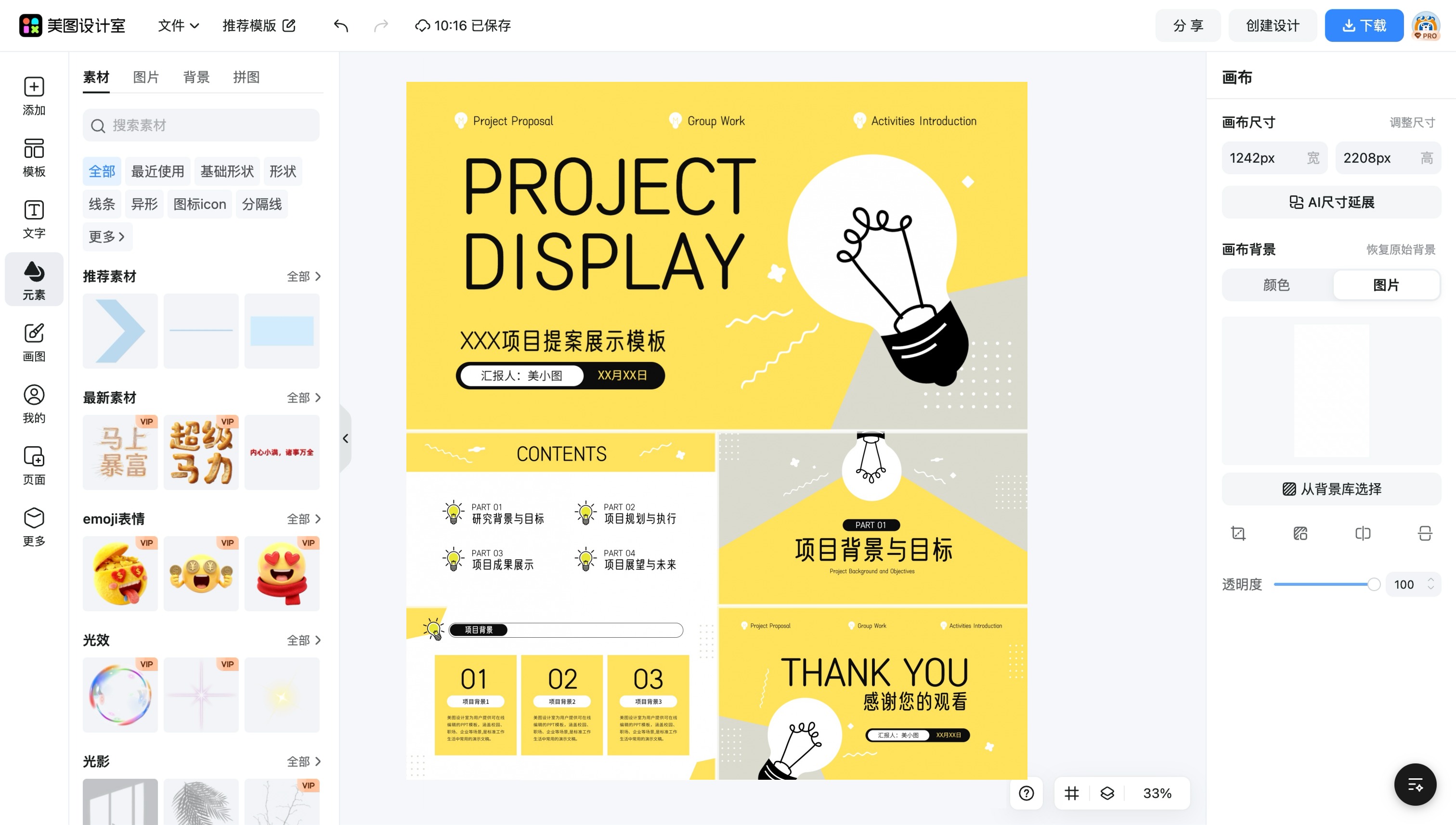Click the crop background icon
Image resolution: width=1456 pixels, height=825 pixels.
(x=1238, y=533)
